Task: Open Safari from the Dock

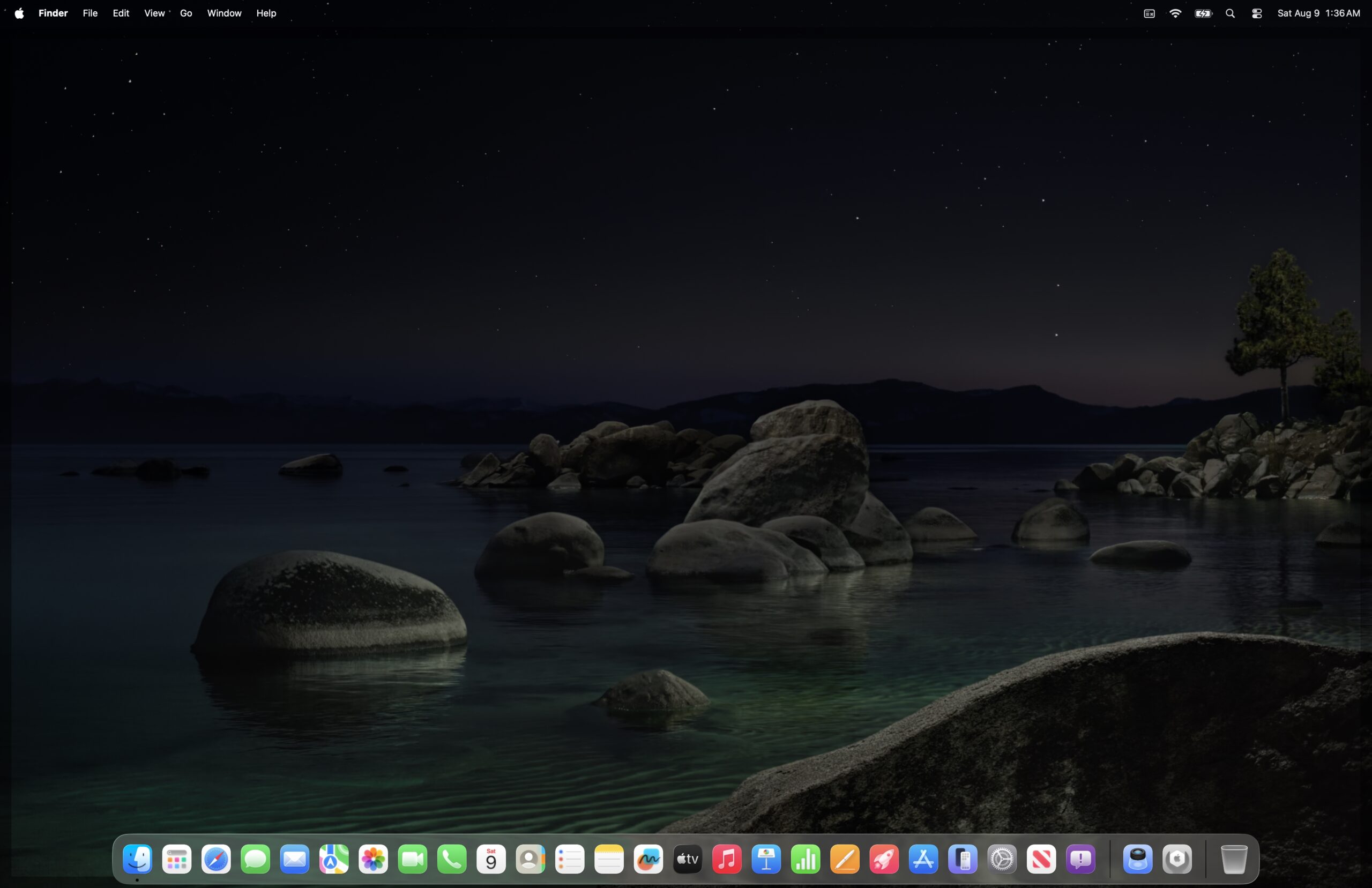Action: (216, 860)
